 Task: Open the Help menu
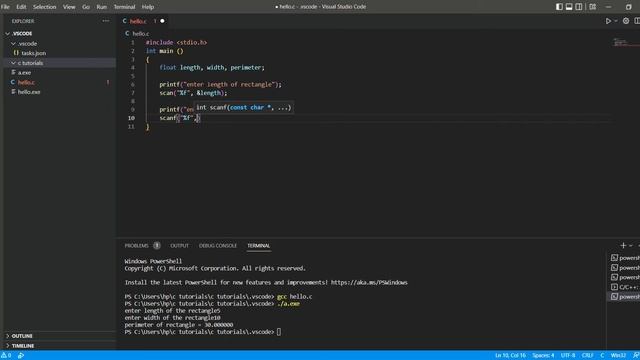148,7
